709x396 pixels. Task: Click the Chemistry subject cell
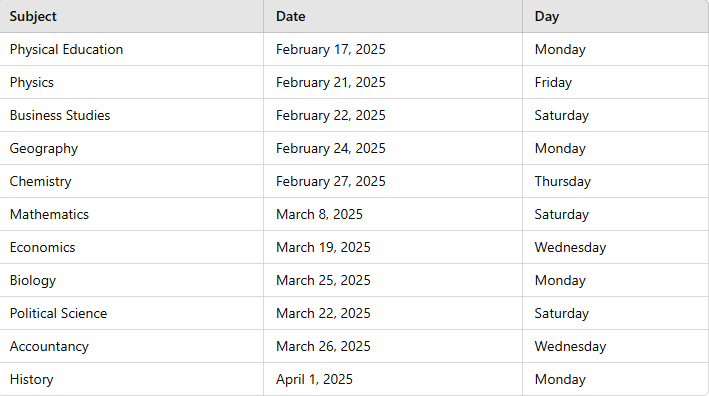click(x=132, y=181)
